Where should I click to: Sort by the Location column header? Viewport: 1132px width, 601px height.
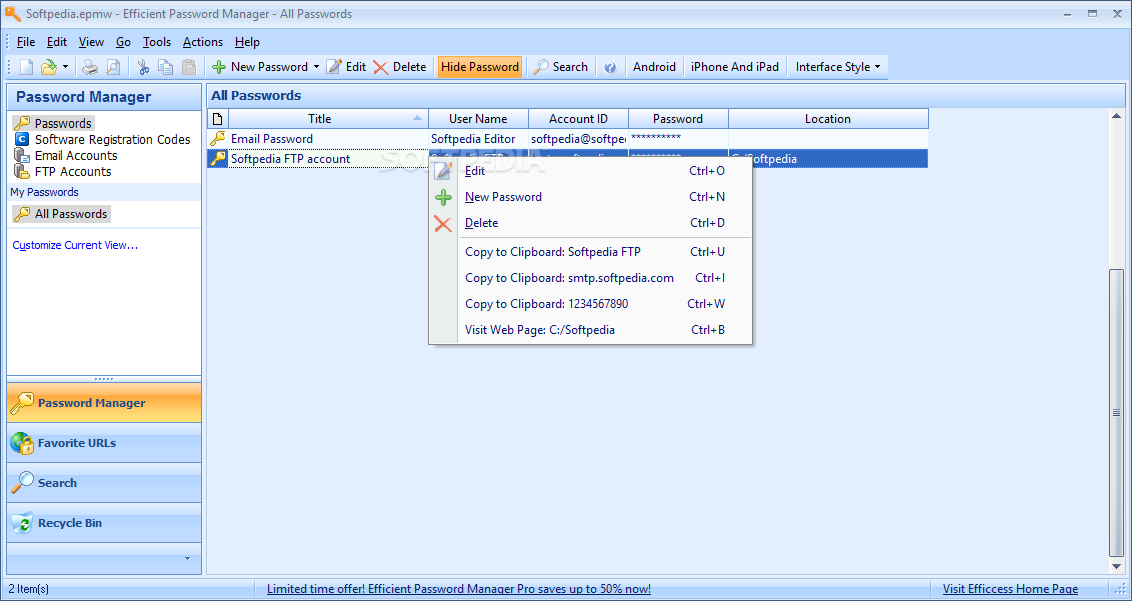click(x=828, y=118)
